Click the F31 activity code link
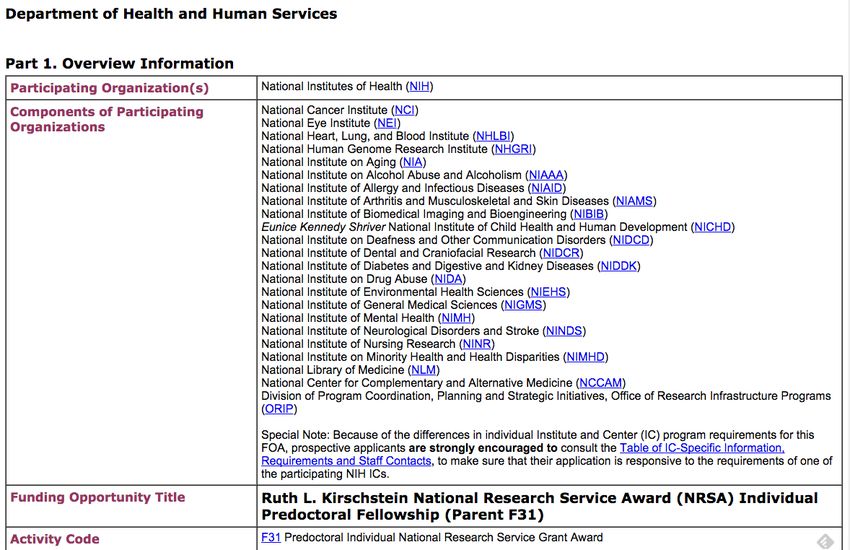The image size is (850, 550). tap(271, 538)
